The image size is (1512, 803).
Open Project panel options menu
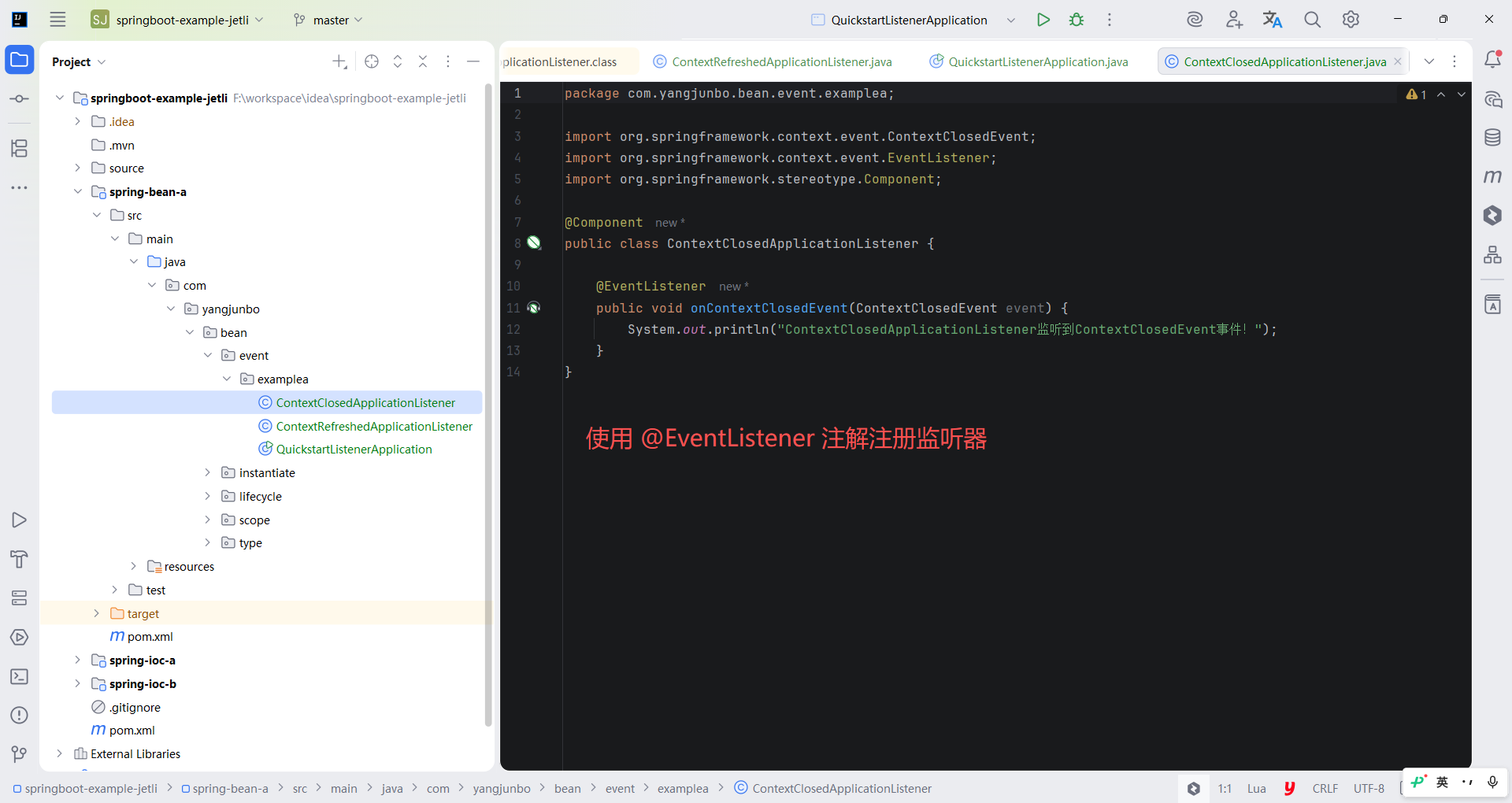tap(448, 61)
